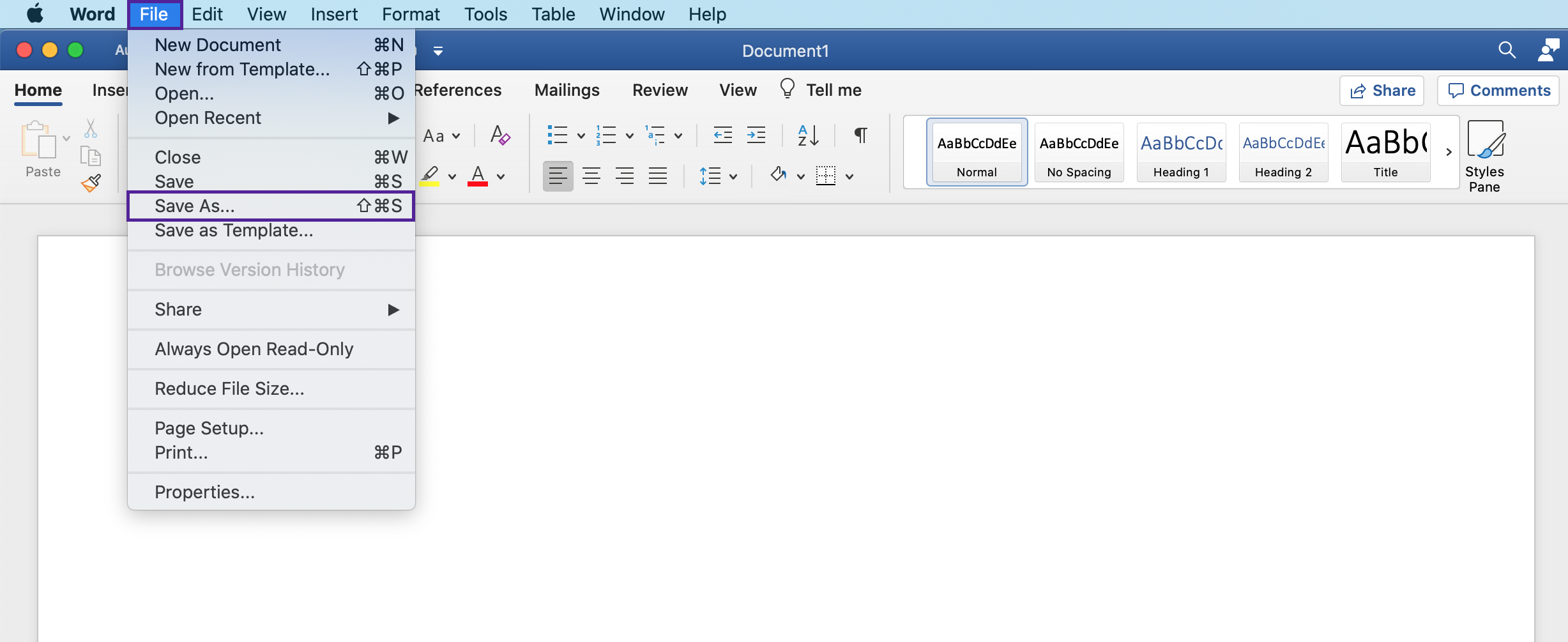Customize Quick Access Toolbar arrow
The image size is (1568, 642).
click(438, 50)
